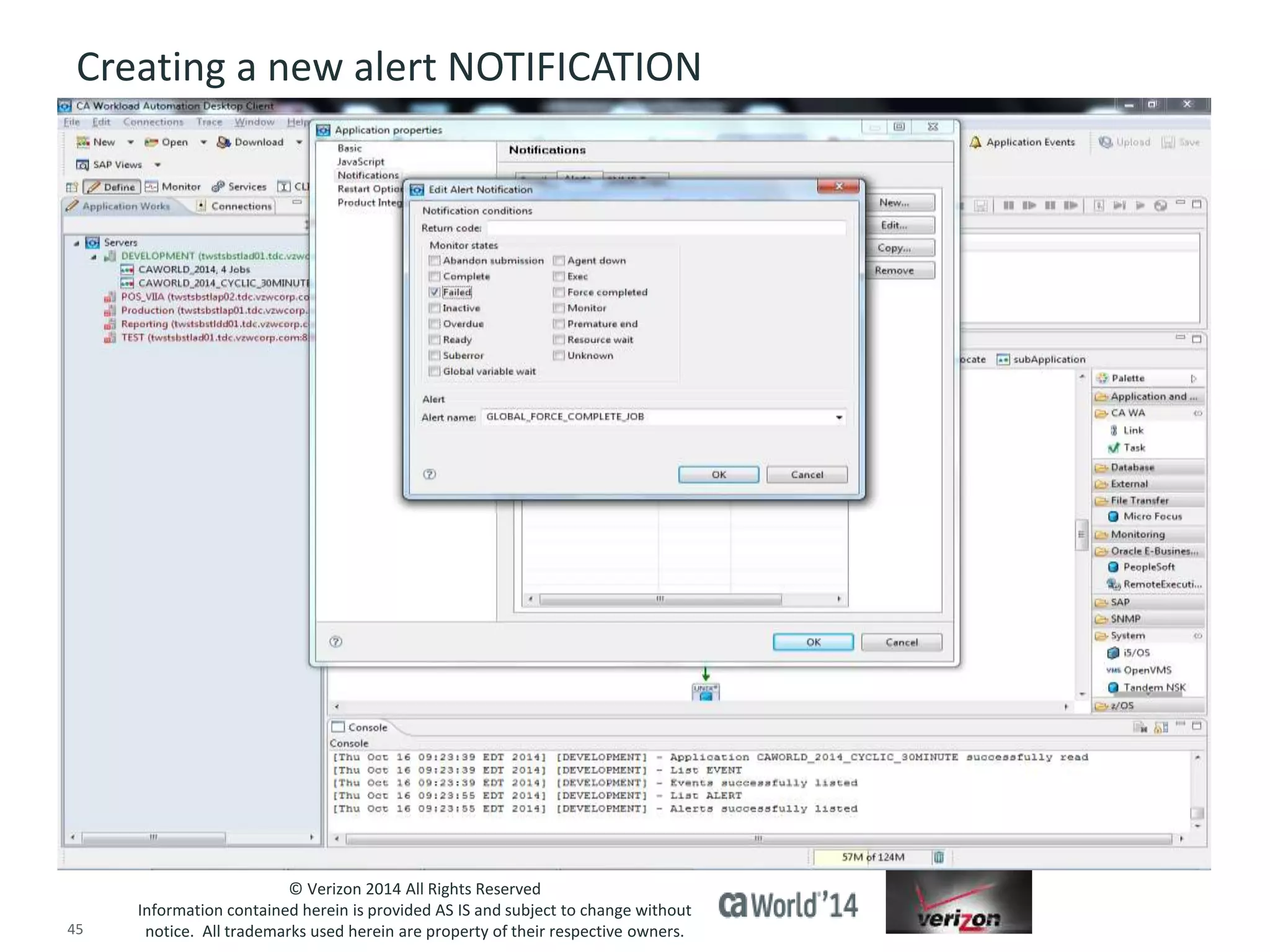Image resolution: width=1270 pixels, height=952 pixels.
Task: Open the Trace menu
Action: (209, 122)
